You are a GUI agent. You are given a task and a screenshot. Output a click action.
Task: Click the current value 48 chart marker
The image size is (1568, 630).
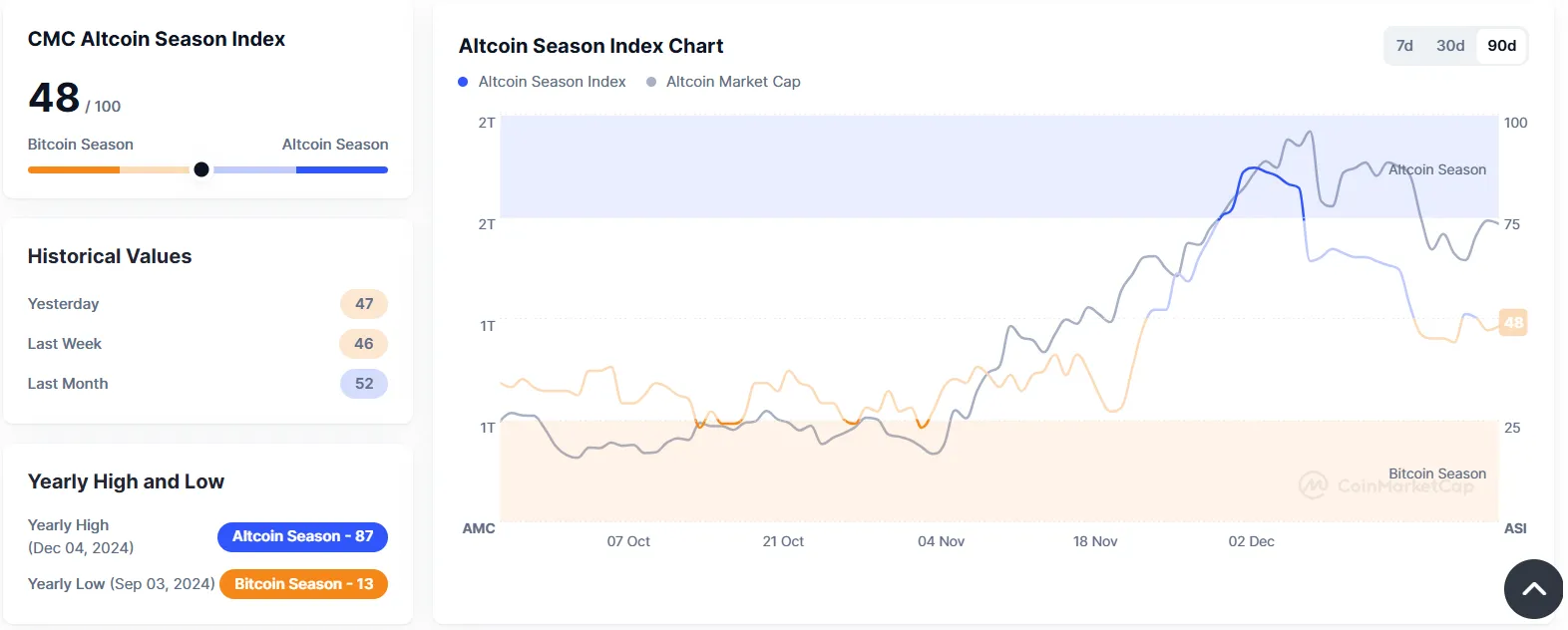tap(1513, 322)
